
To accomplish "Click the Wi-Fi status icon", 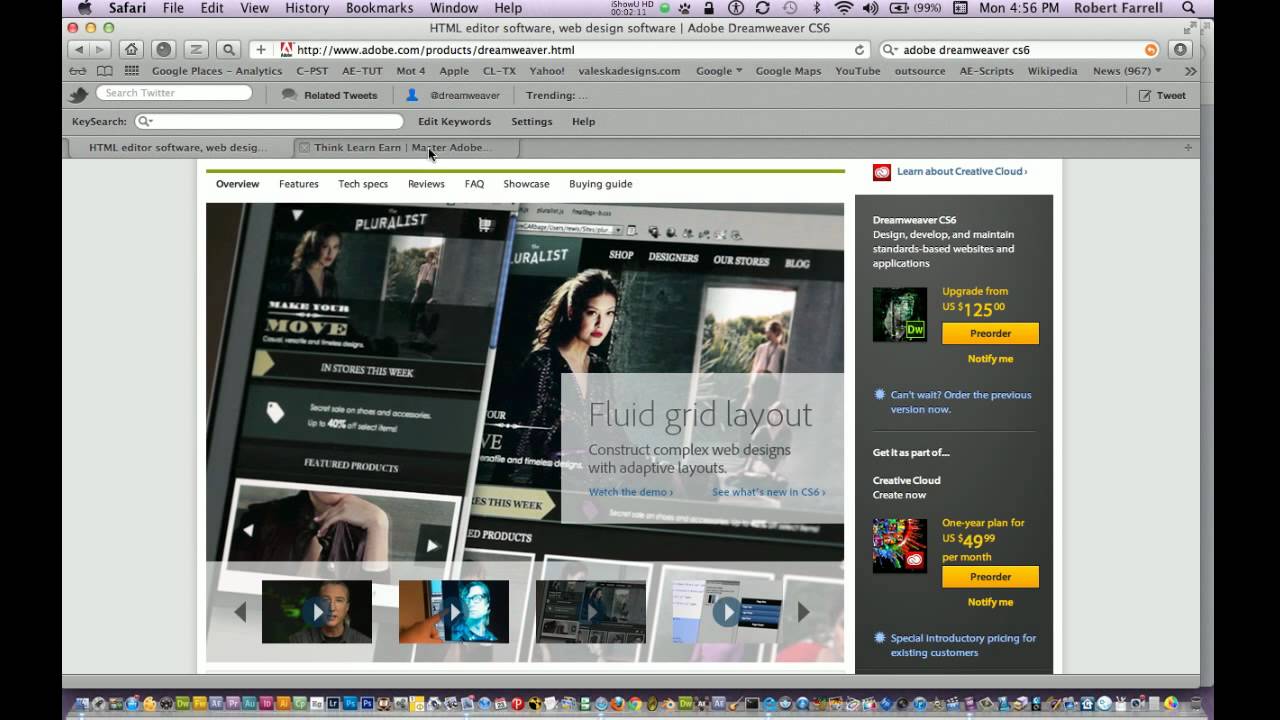I will pyautogui.click(x=844, y=8).
